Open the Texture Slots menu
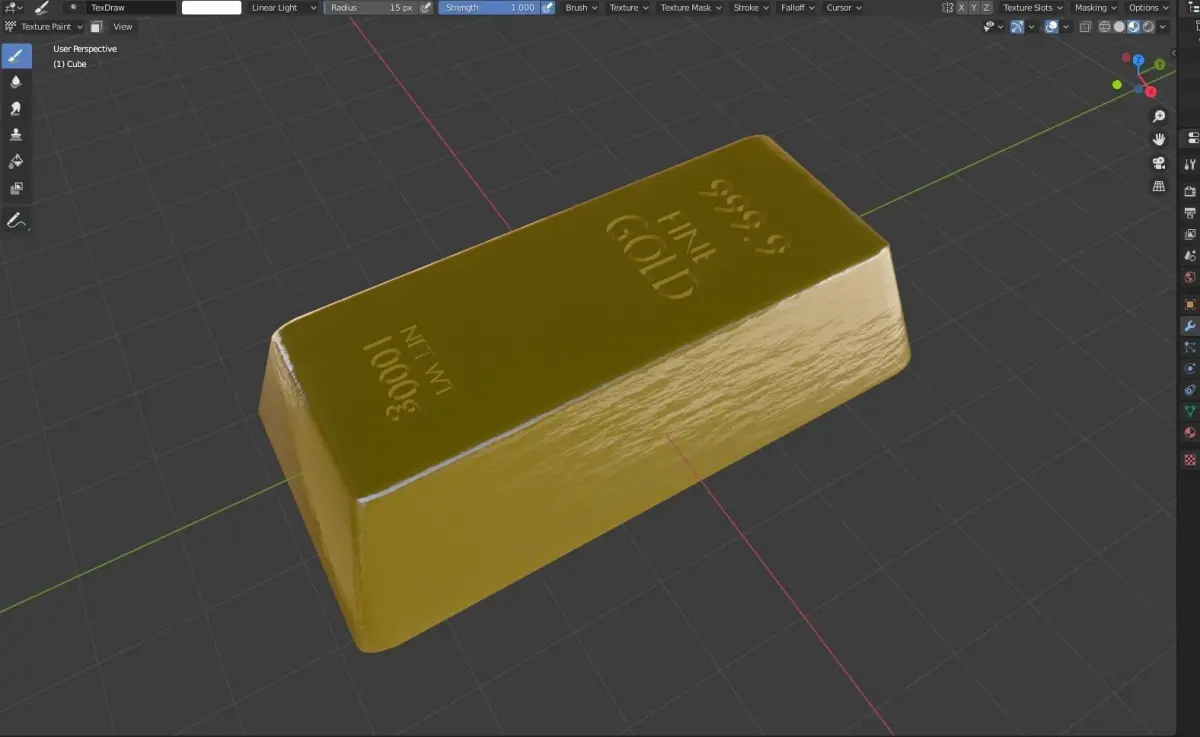Image resolution: width=1200 pixels, height=737 pixels. point(1033,7)
